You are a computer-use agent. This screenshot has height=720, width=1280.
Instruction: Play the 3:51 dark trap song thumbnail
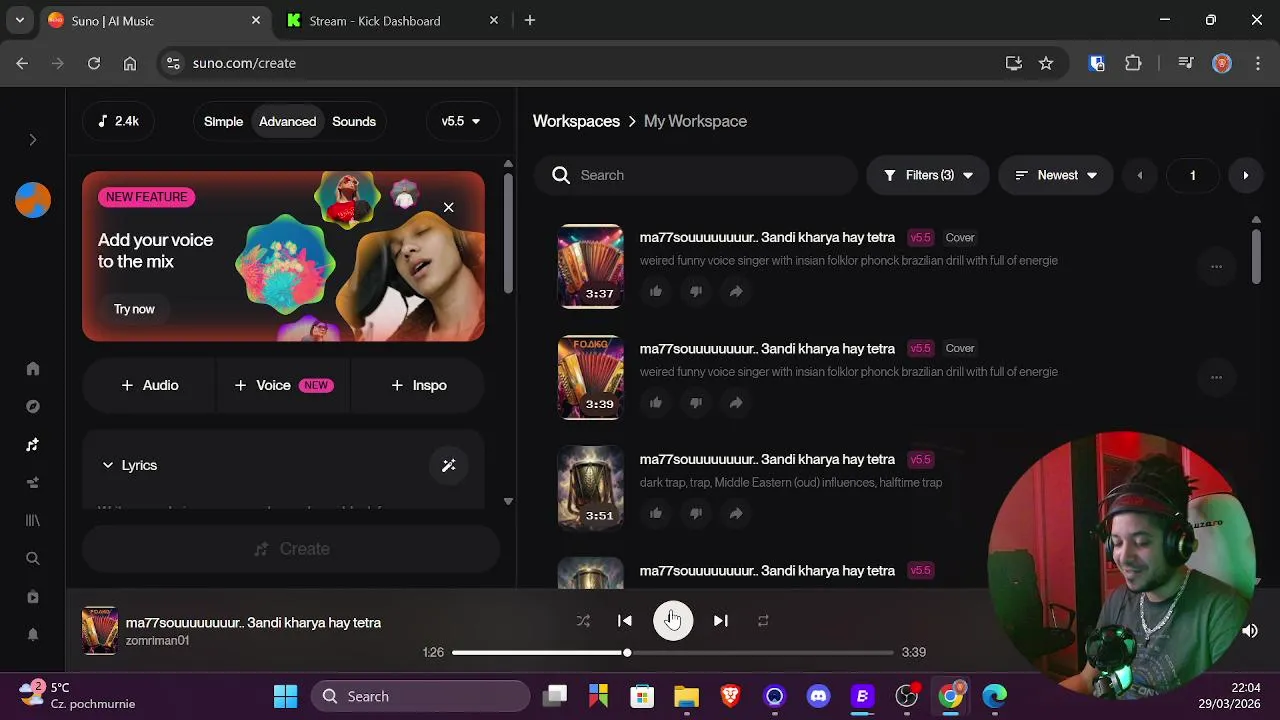590,488
